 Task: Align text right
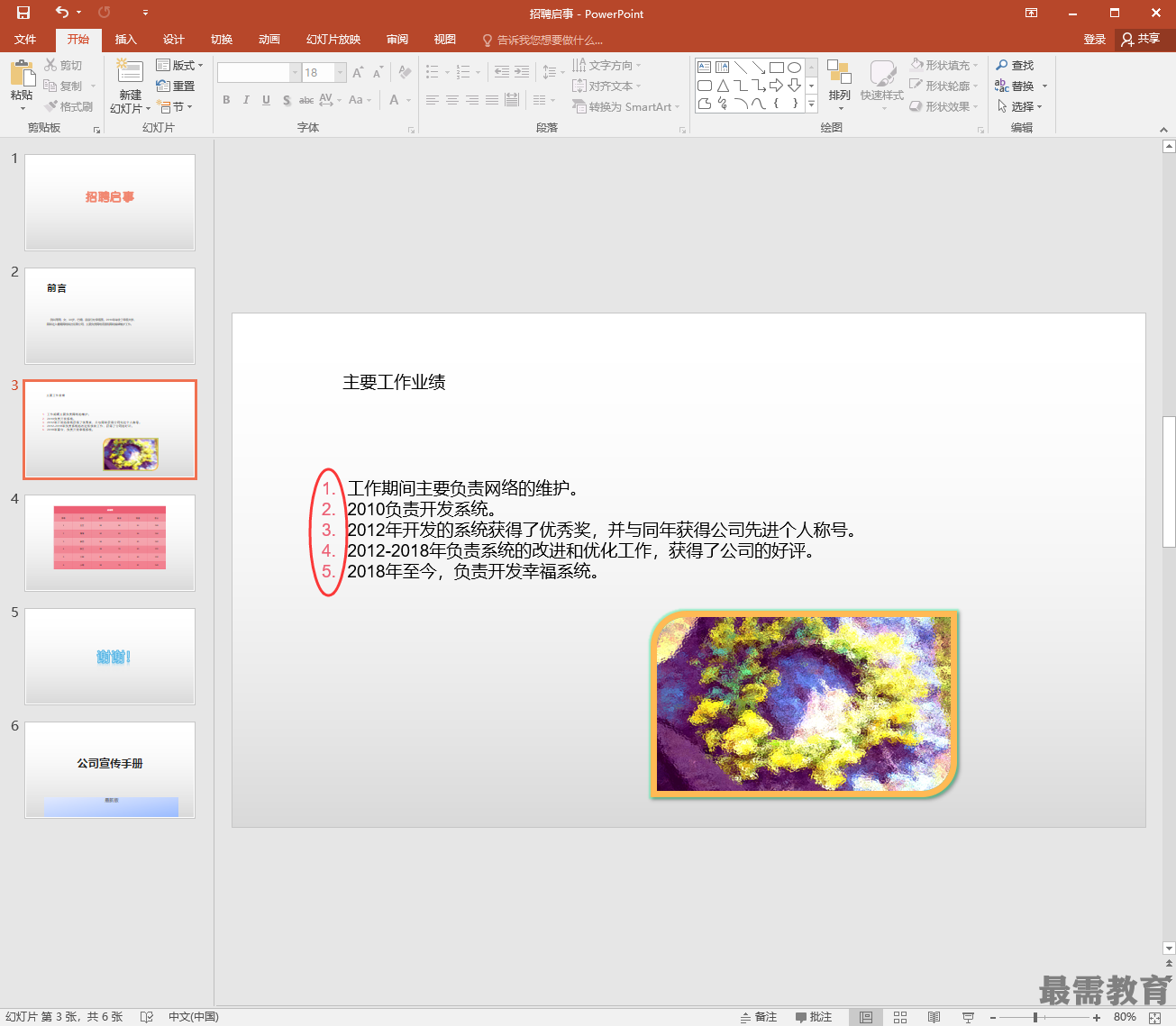coord(472,100)
